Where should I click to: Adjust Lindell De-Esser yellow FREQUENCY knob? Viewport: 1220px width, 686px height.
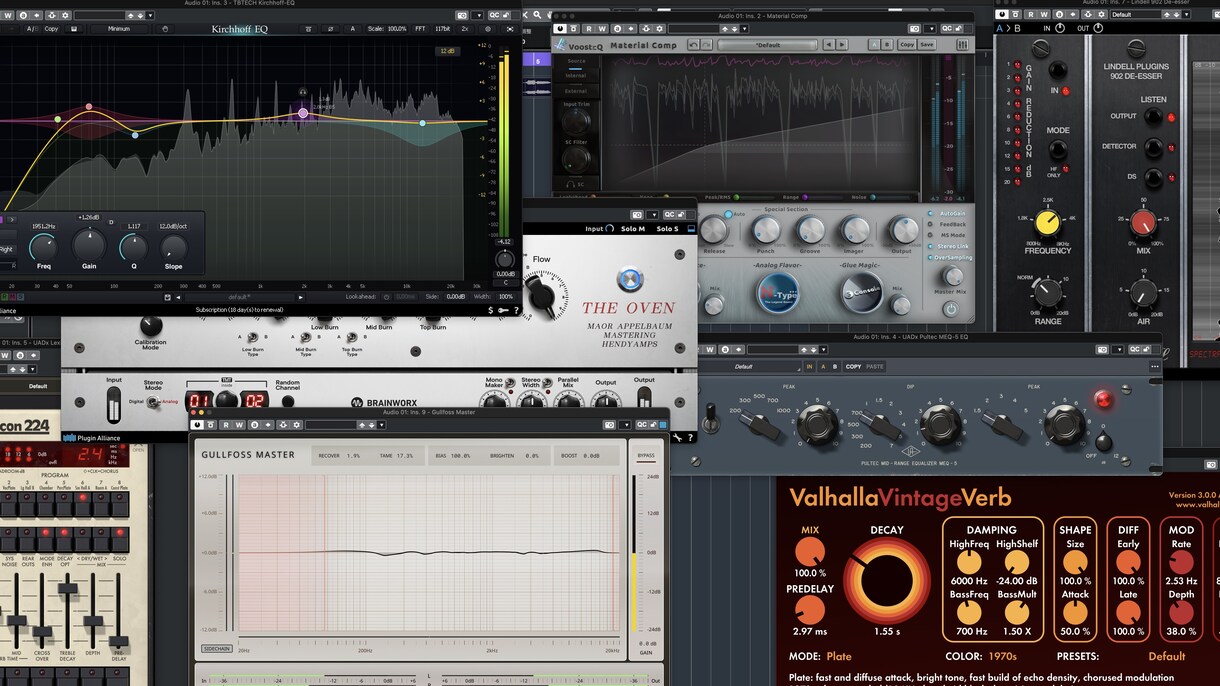tap(1047, 222)
